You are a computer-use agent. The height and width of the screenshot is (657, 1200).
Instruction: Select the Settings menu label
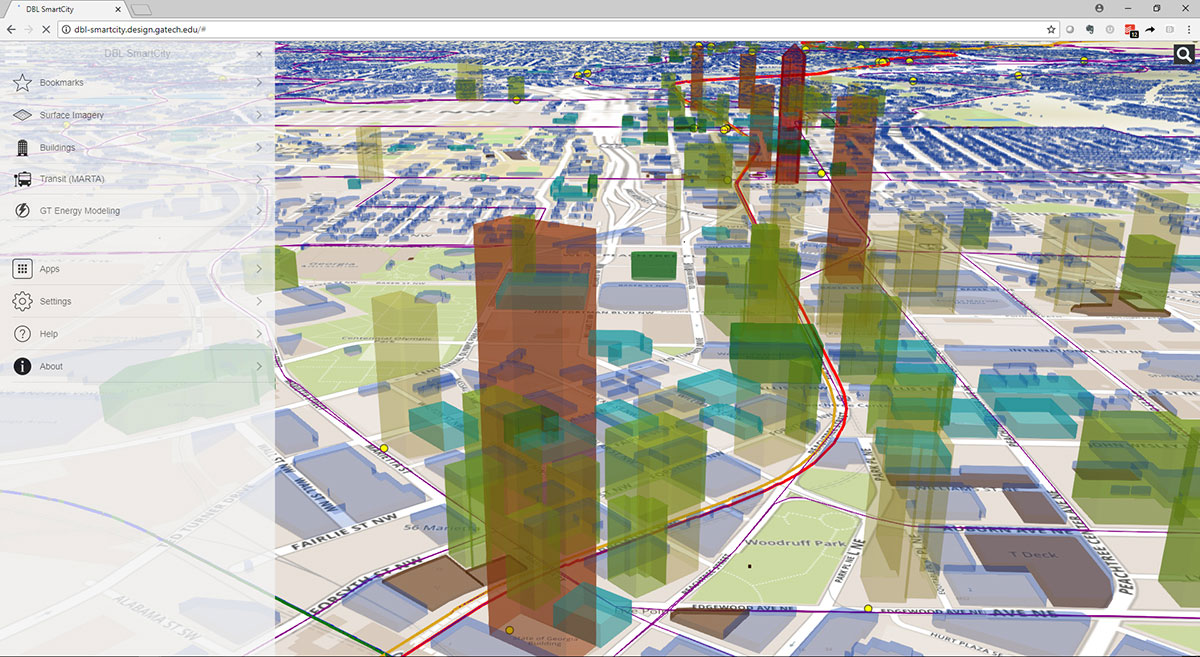[x=56, y=301]
